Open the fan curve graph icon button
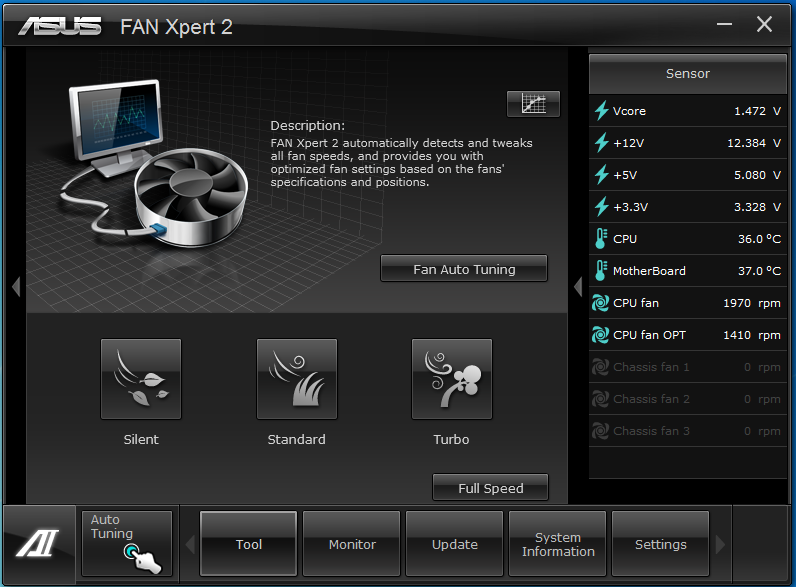Screen dimensions: 796x587 [x=534, y=104]
